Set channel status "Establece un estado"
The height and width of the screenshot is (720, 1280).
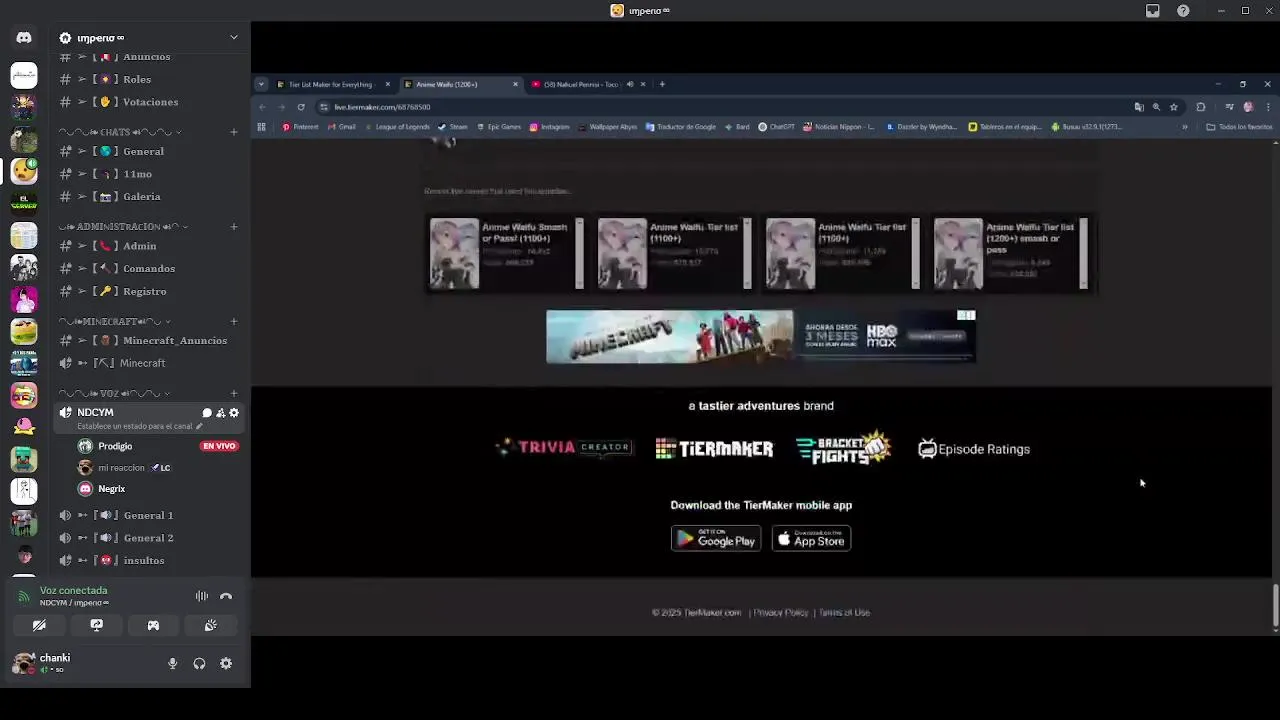coord(139,426)
